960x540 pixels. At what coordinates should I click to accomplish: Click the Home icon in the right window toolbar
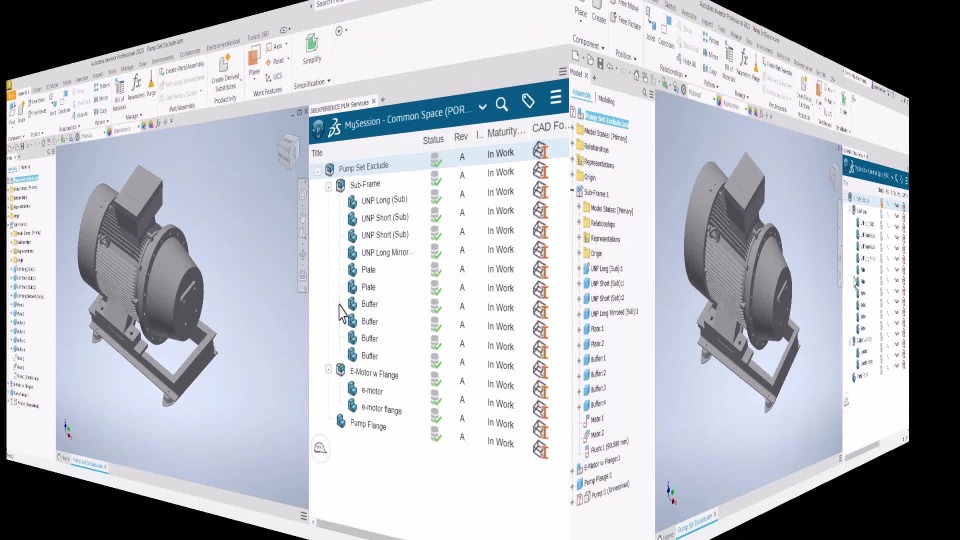[636, 75]
